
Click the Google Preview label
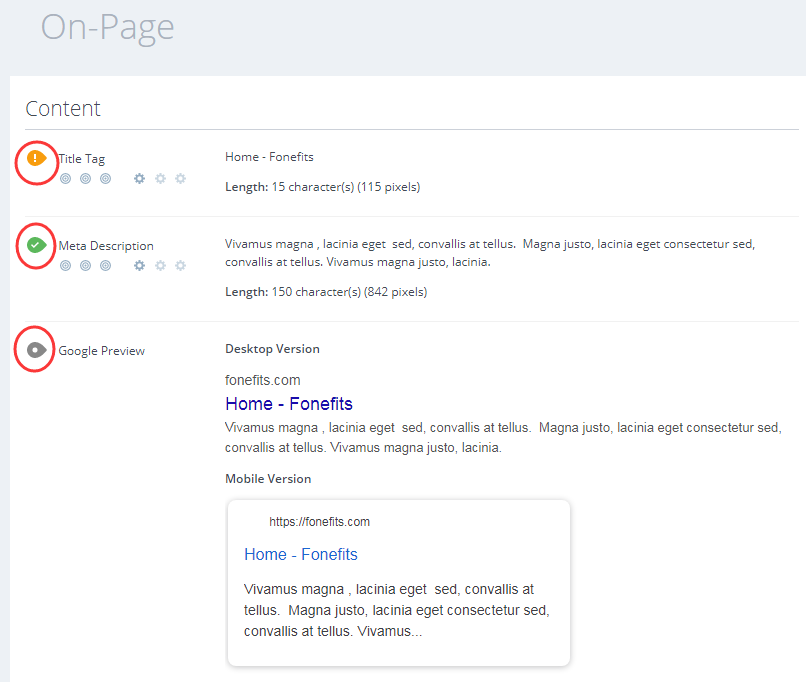click(102, 351)
